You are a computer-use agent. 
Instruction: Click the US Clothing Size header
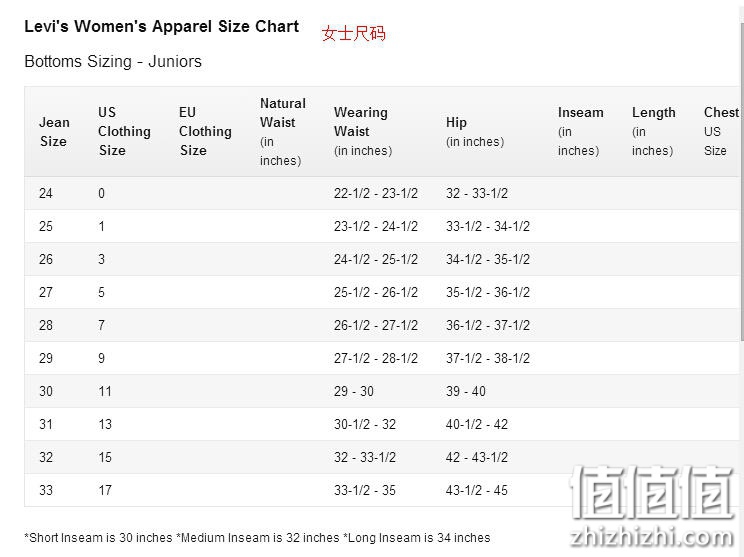124,131
